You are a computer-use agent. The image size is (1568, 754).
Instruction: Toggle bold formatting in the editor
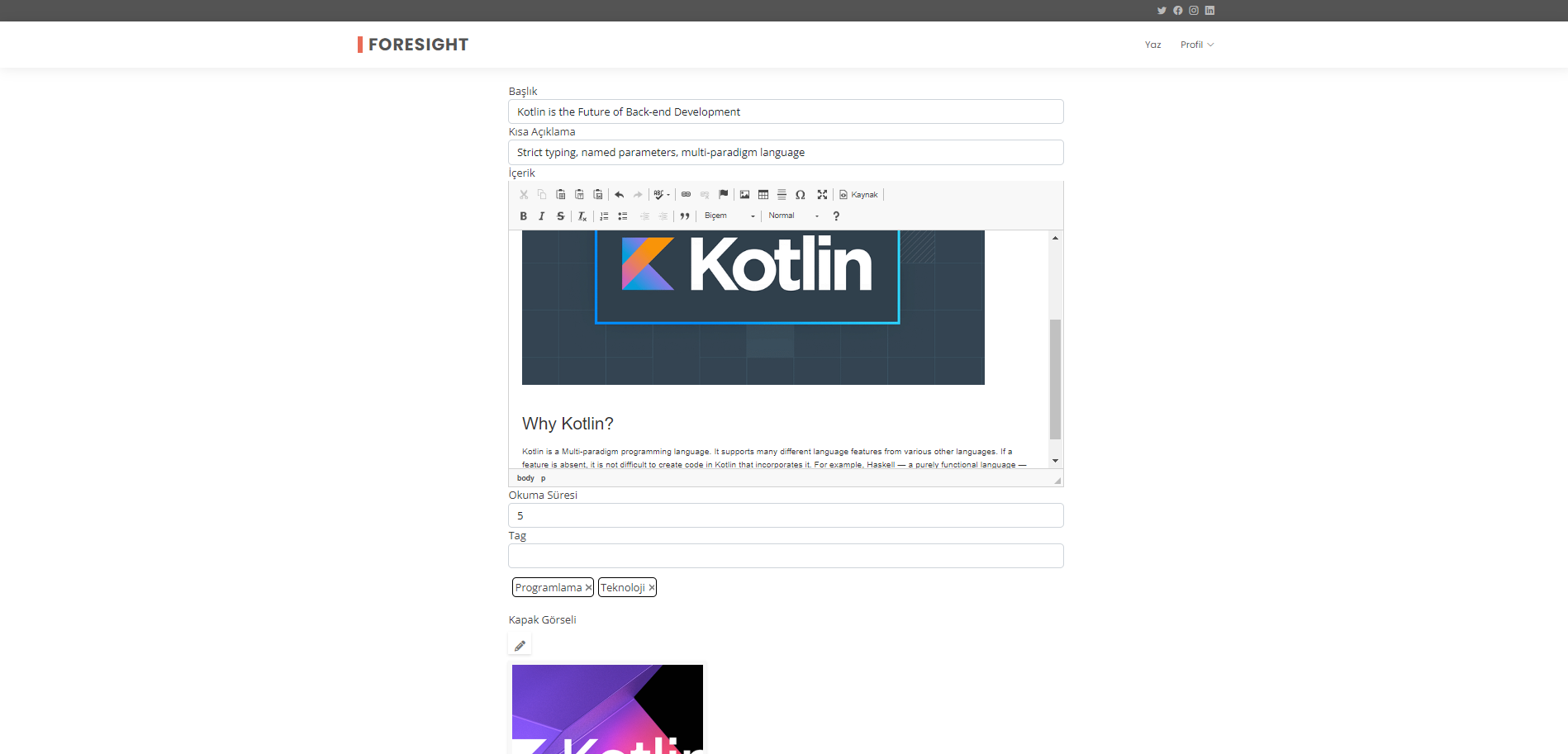point(524,216)
